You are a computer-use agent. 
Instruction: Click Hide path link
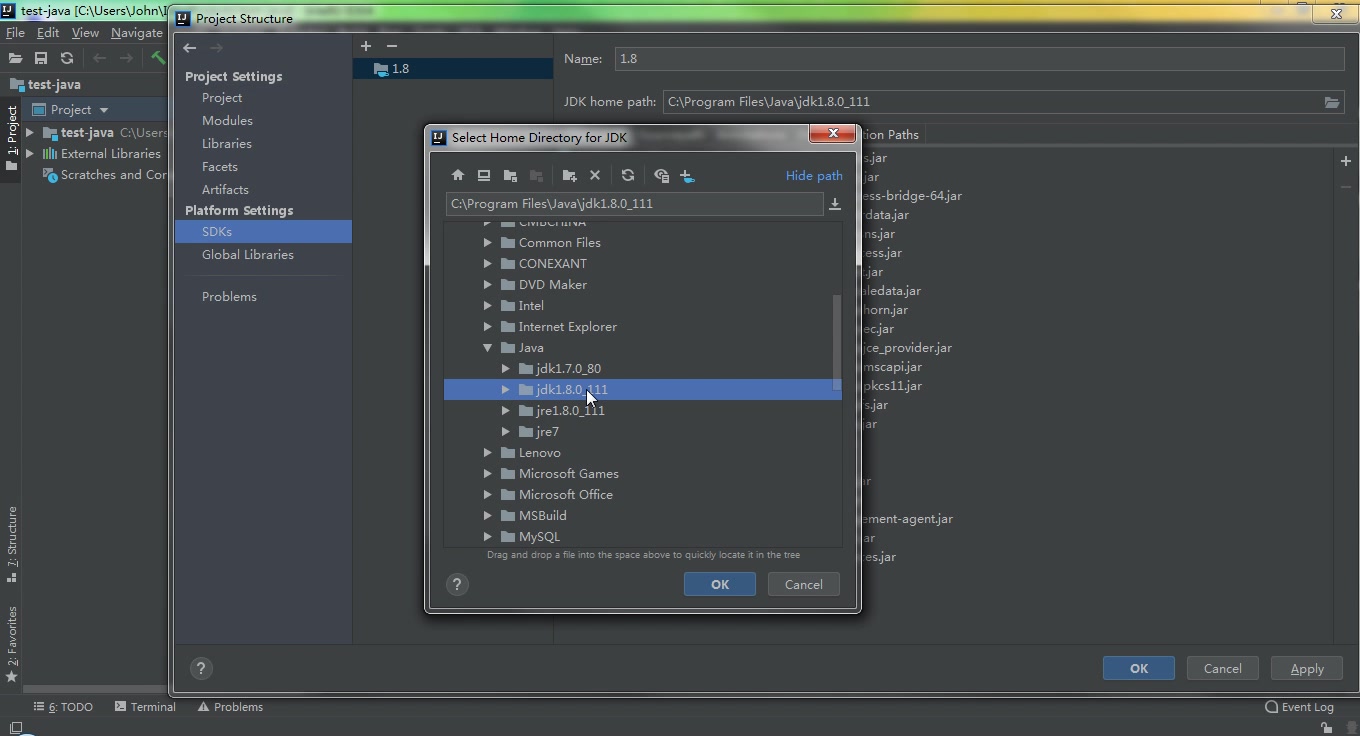click(814, 176)
